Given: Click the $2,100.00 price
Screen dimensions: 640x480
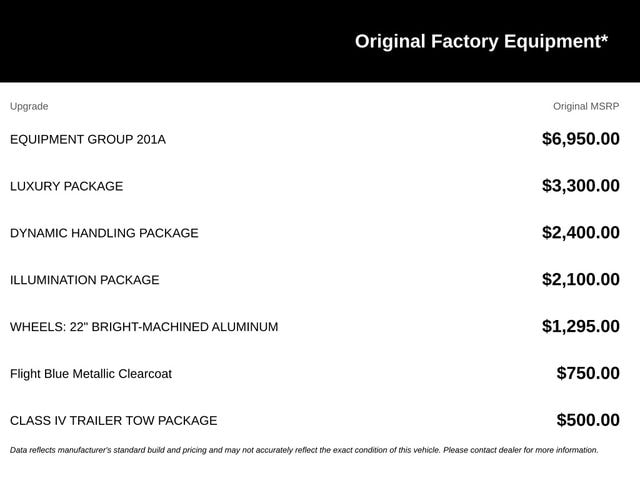Looking at the screenshot, I should coord(580,280).
